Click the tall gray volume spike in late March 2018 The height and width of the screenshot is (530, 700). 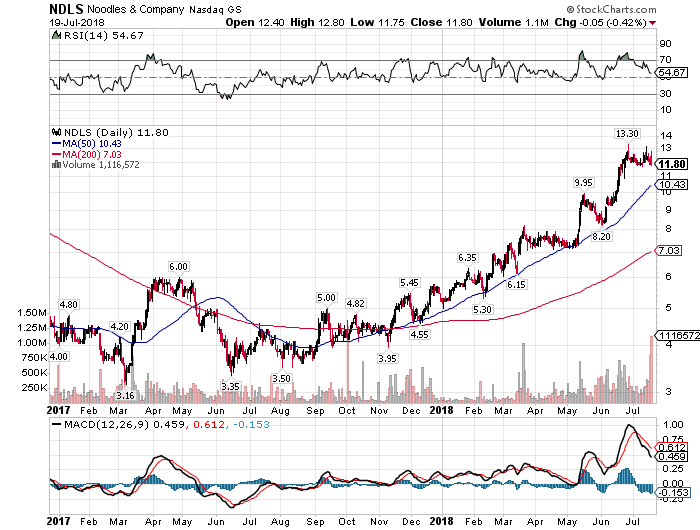524,373
